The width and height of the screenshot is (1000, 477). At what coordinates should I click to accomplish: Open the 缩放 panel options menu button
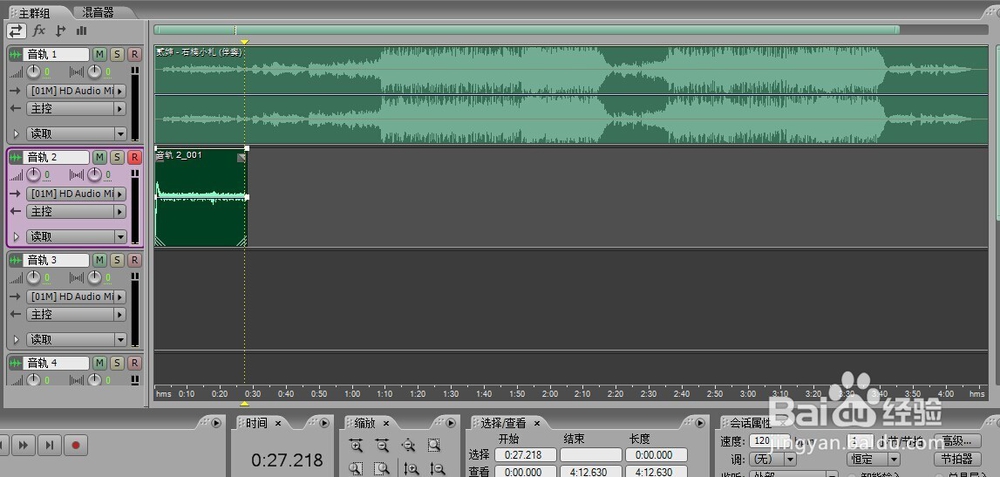click(x=450, y=423)
